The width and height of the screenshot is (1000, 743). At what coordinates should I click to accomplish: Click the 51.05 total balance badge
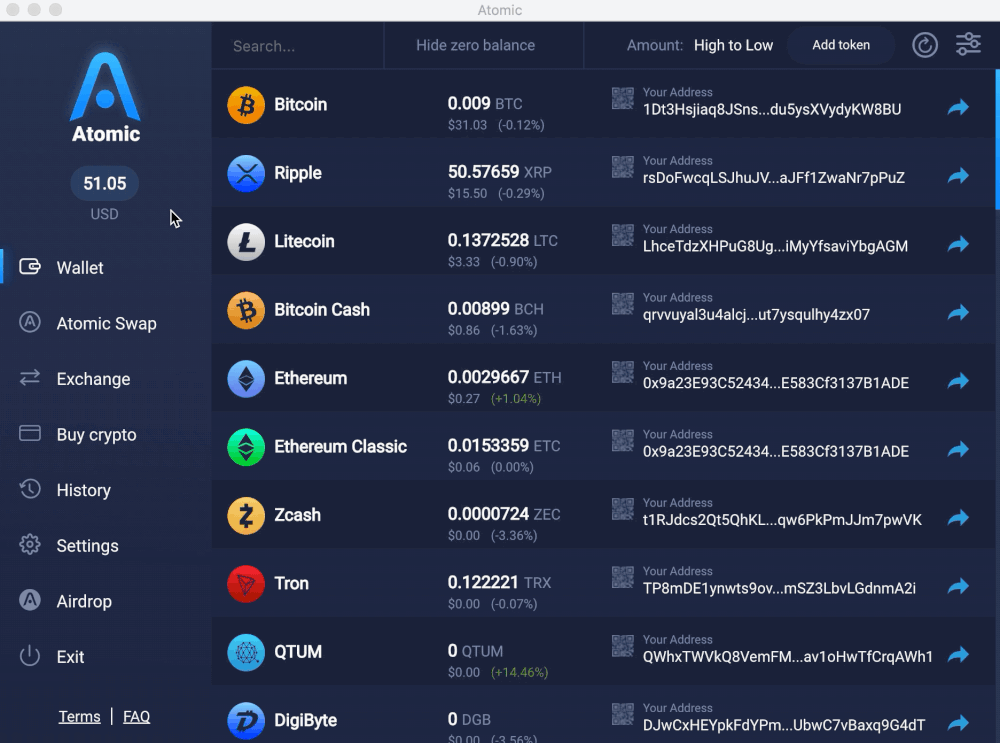[105, 184]
